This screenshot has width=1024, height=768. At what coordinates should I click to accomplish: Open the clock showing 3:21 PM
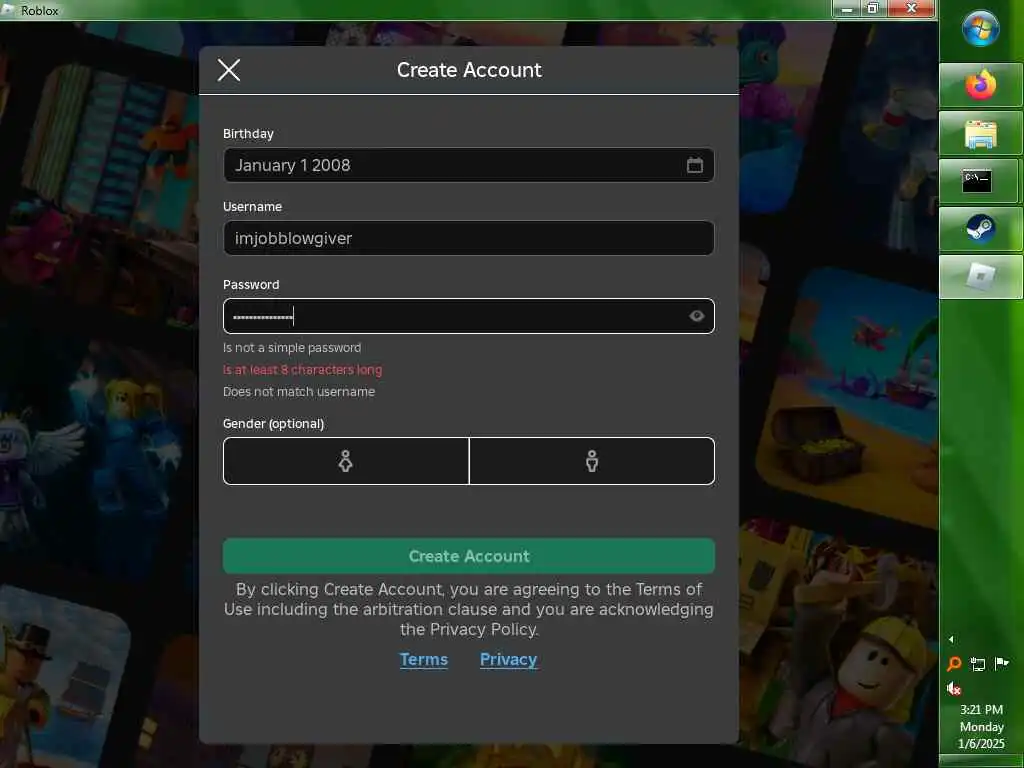tap(981, 726)
